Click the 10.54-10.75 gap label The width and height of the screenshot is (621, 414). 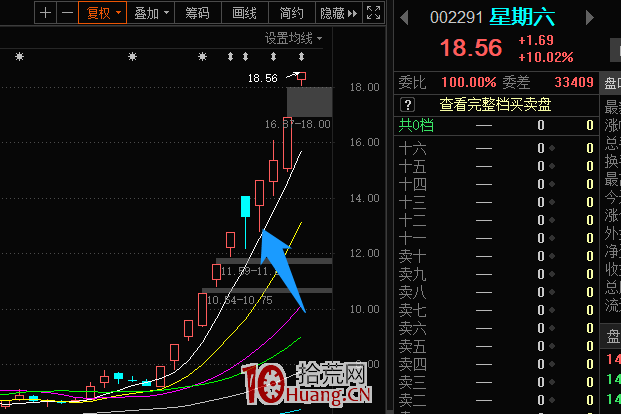tap(240, 300)
